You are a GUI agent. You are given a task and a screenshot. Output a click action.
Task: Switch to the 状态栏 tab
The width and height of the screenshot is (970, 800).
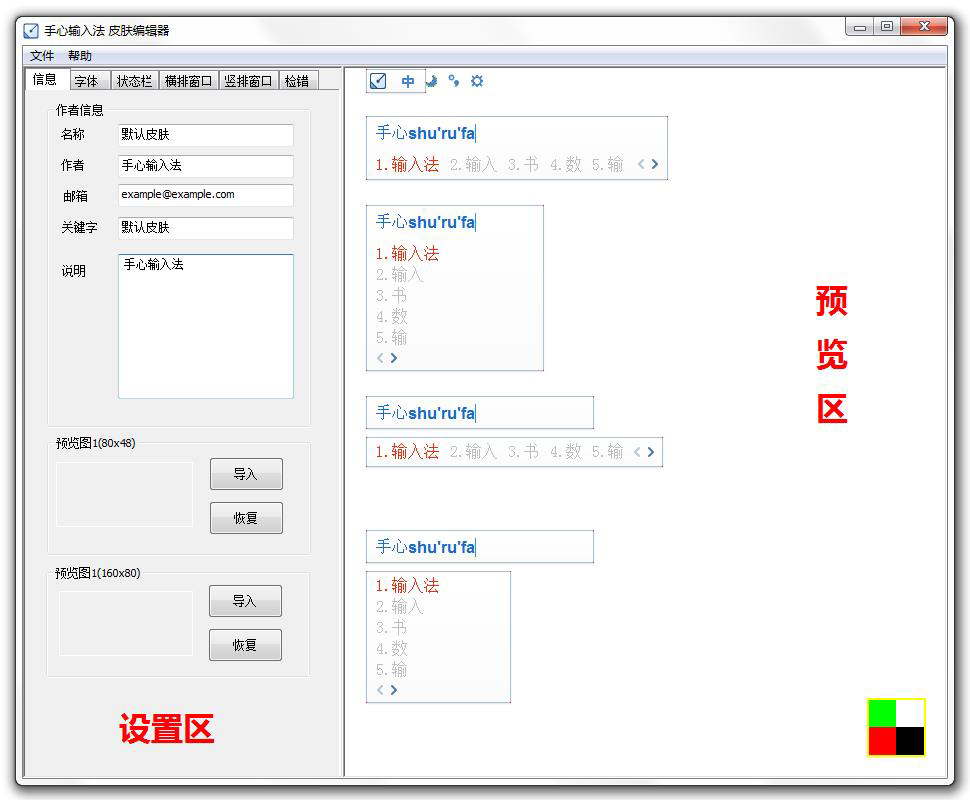coord(134,81)
